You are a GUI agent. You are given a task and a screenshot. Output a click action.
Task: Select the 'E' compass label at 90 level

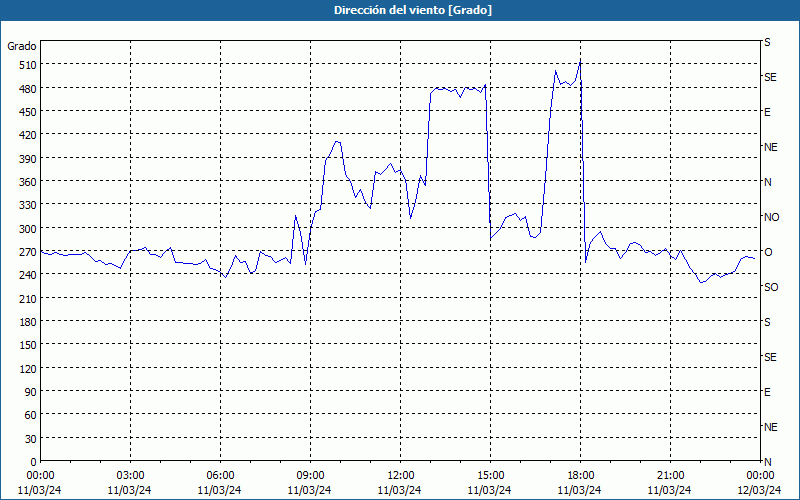(767, 392)
